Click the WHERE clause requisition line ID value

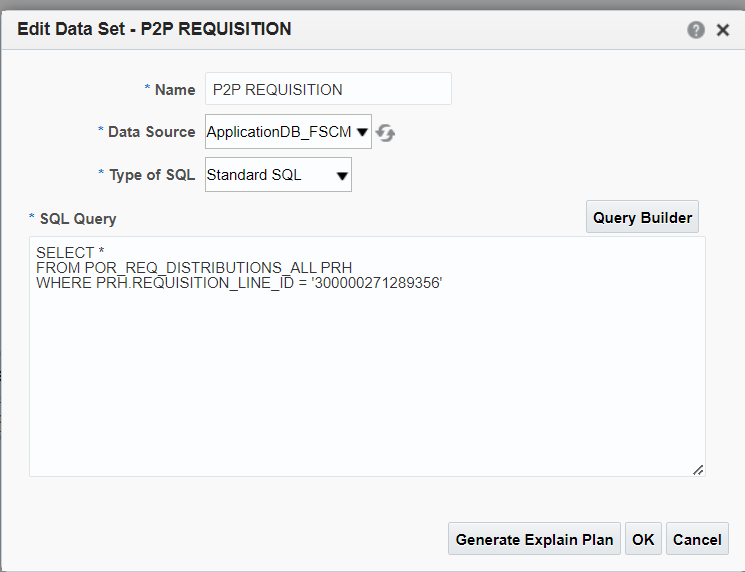pos(377,283)
